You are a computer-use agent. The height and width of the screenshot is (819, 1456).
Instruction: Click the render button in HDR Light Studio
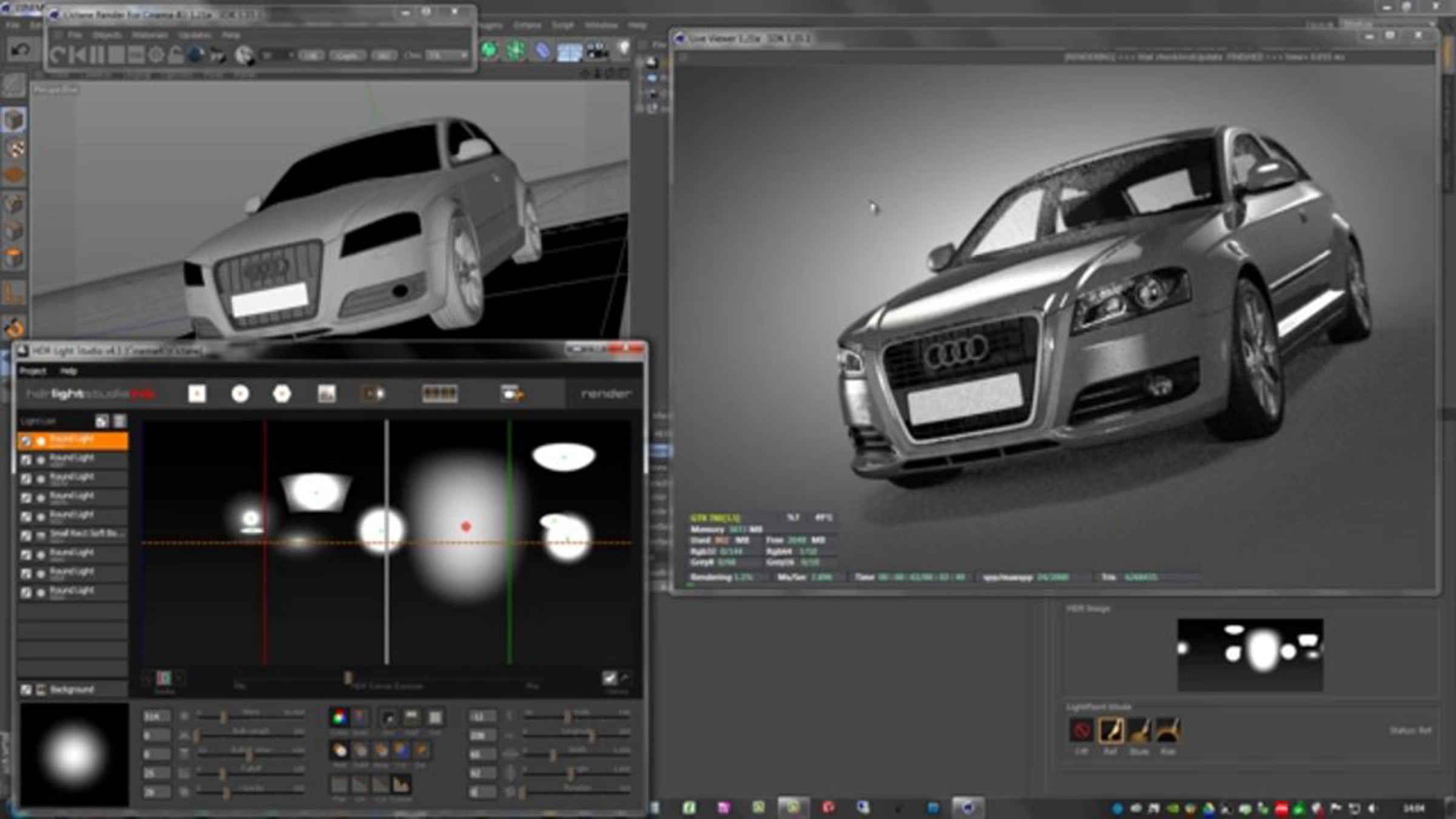[605, 394]
